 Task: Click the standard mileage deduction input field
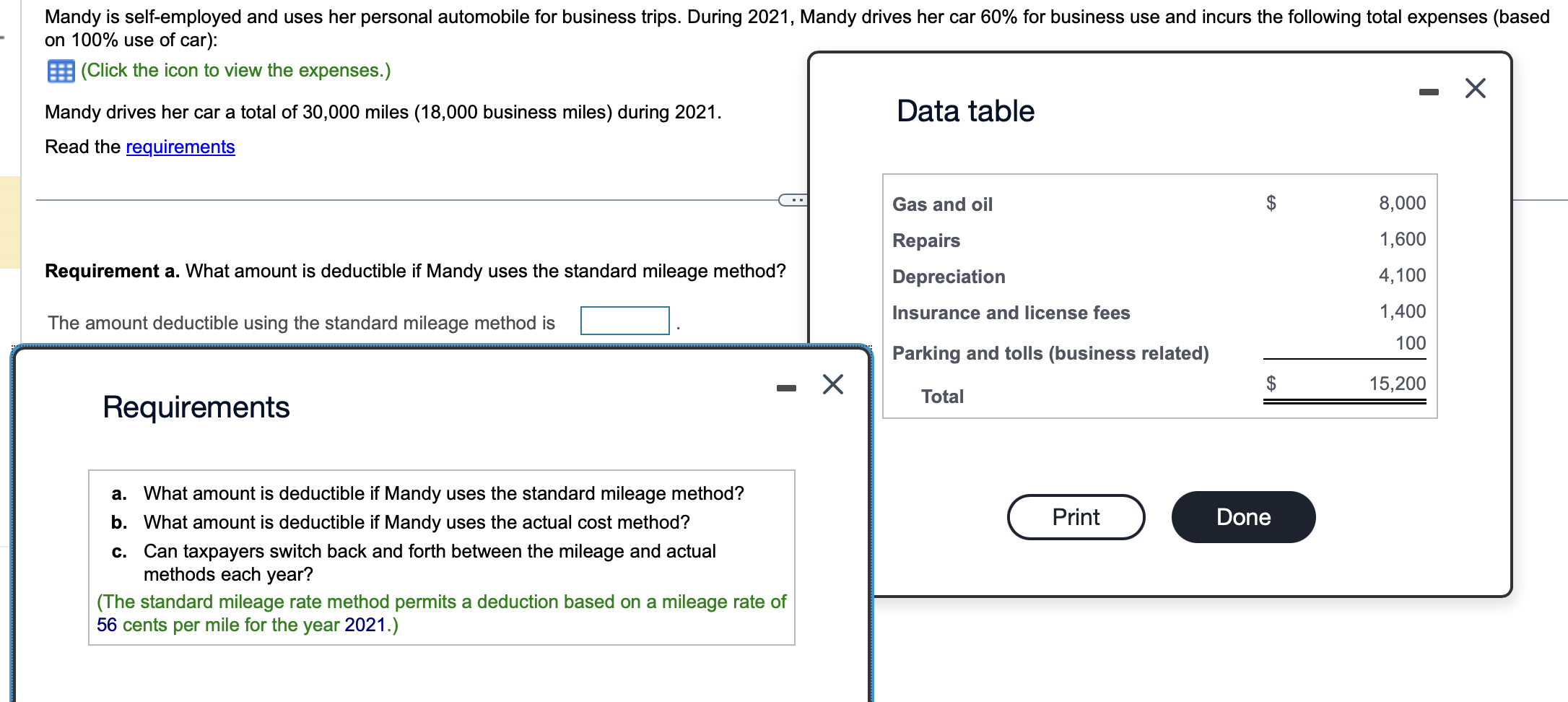625,321
